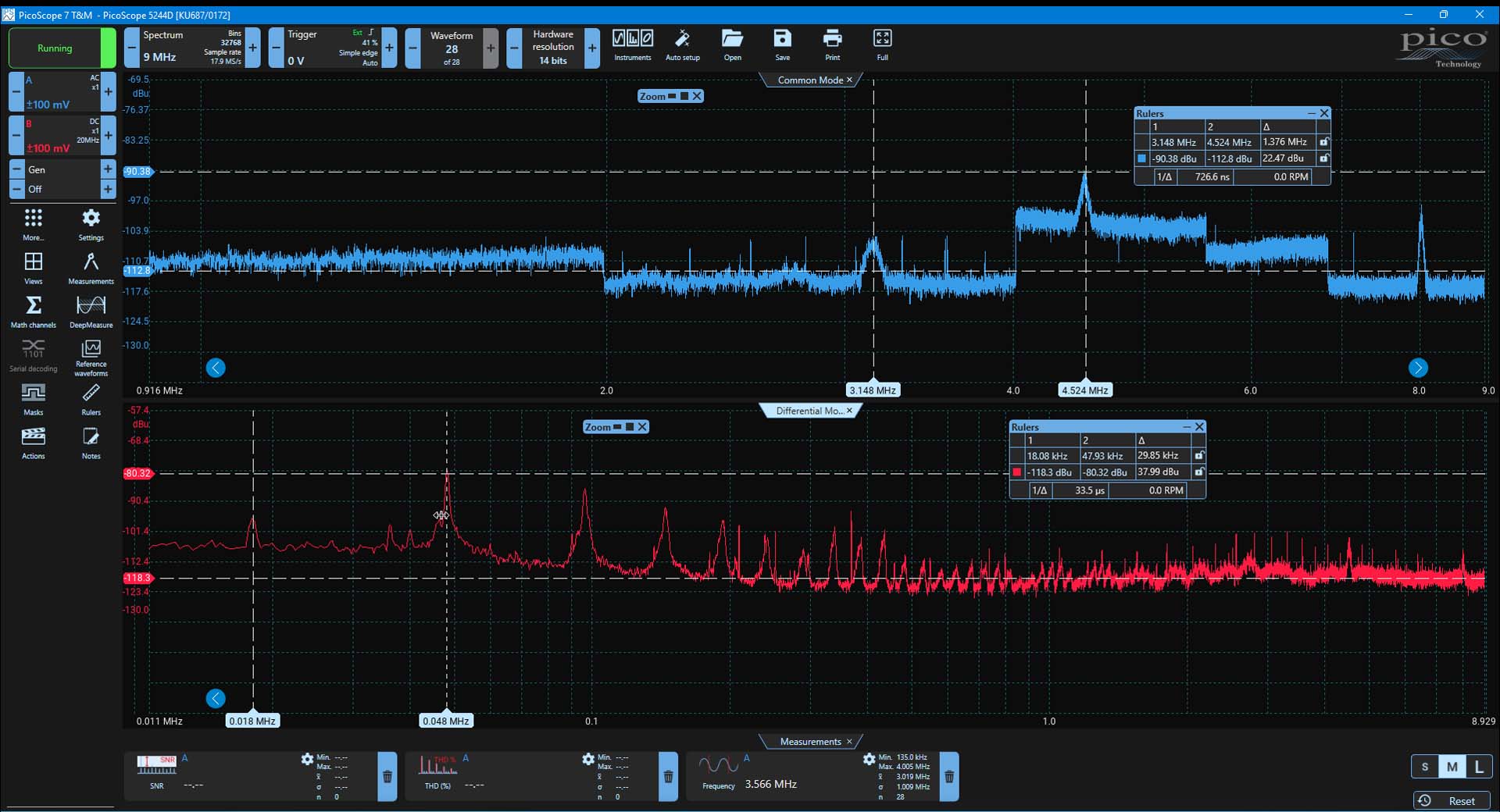Close the Differential Mode tab
Viewport: 1500px width, 812px height.
tap(850, 411)
